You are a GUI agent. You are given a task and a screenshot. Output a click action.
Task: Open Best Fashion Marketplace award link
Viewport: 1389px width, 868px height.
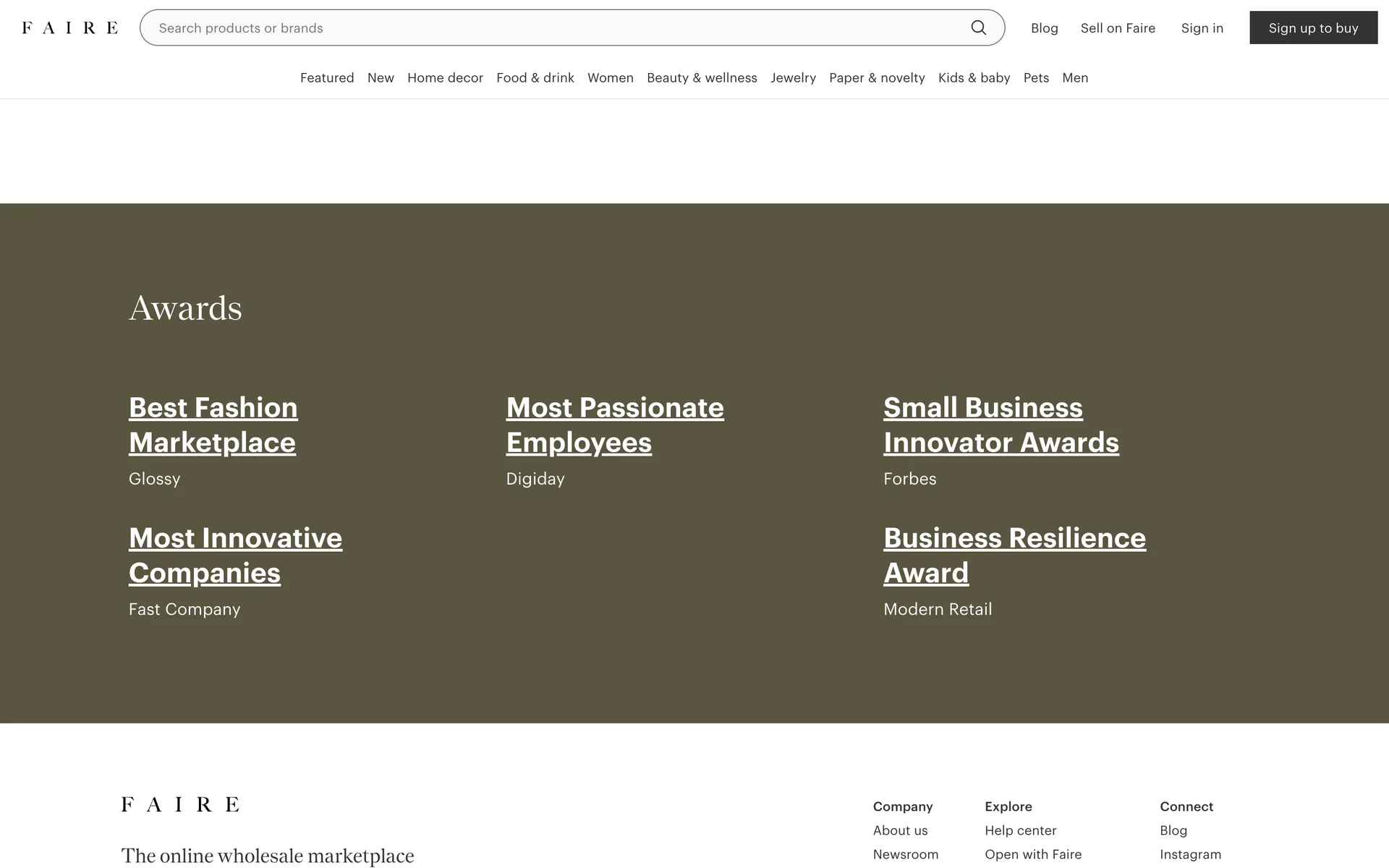click(x=213, y=425)
